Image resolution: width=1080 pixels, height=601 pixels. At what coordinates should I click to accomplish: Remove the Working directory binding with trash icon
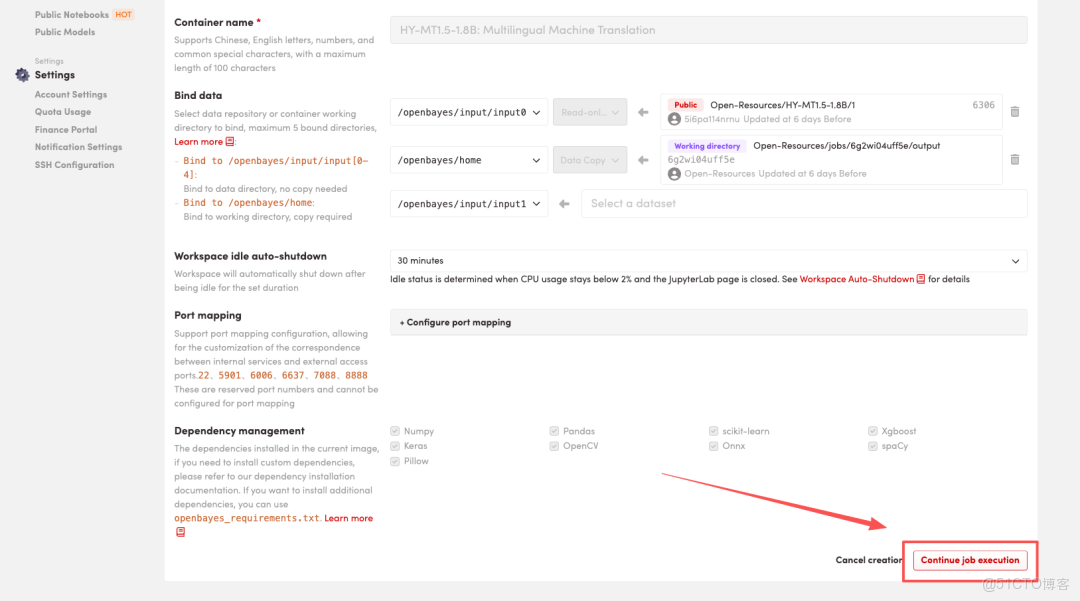coord(1014,160)
